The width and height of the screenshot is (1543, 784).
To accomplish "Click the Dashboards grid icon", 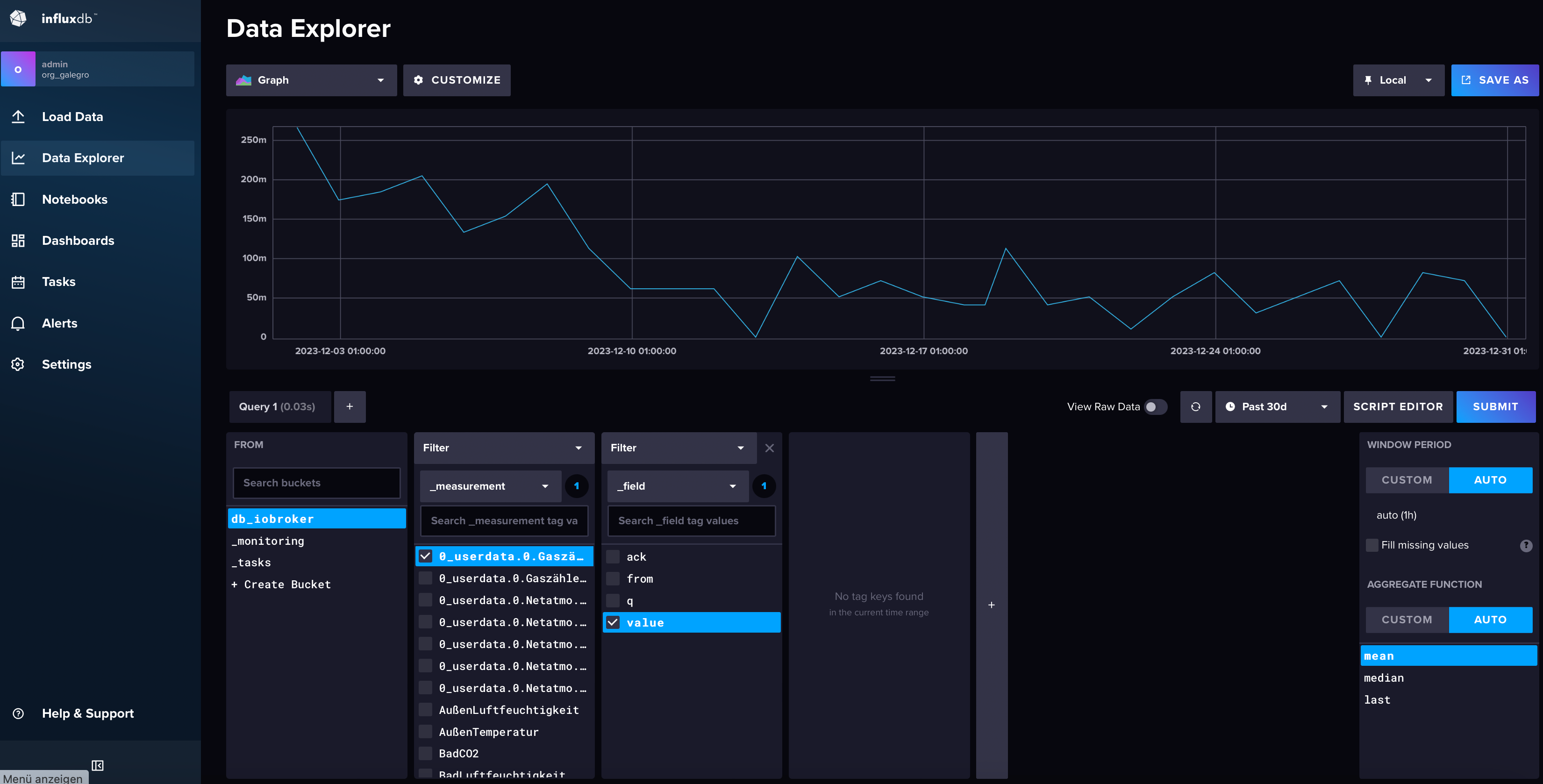I will [18, 241].
